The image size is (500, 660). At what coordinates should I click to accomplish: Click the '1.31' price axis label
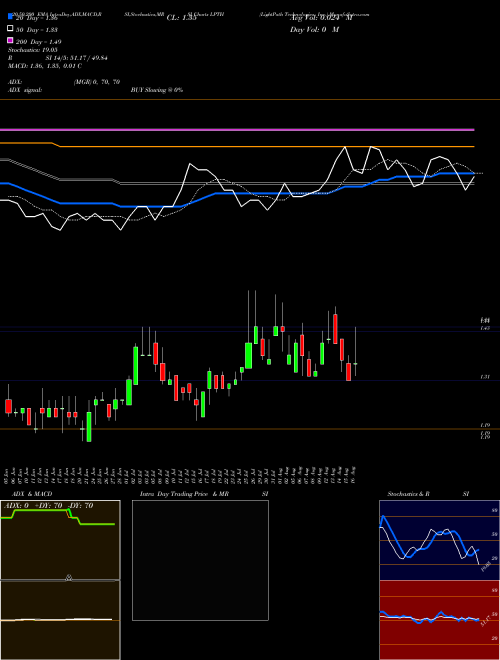point(484,377)
